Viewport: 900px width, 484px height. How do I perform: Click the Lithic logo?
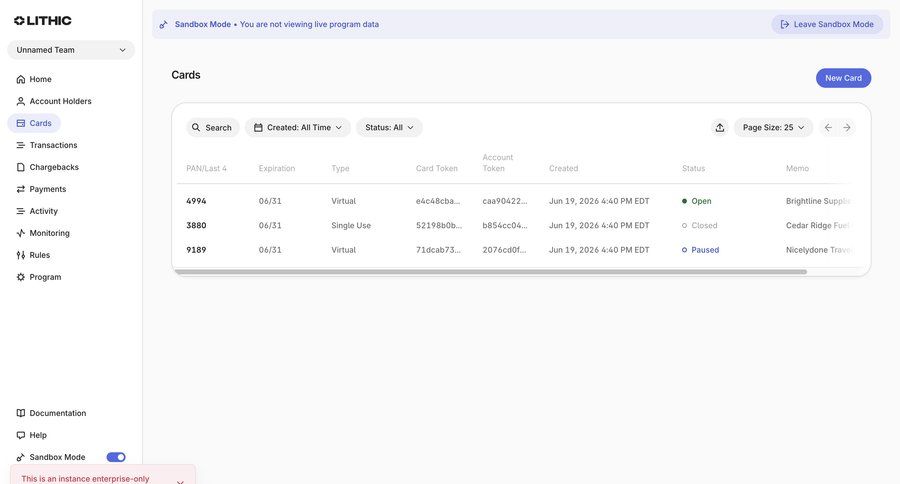pos(43,21)
